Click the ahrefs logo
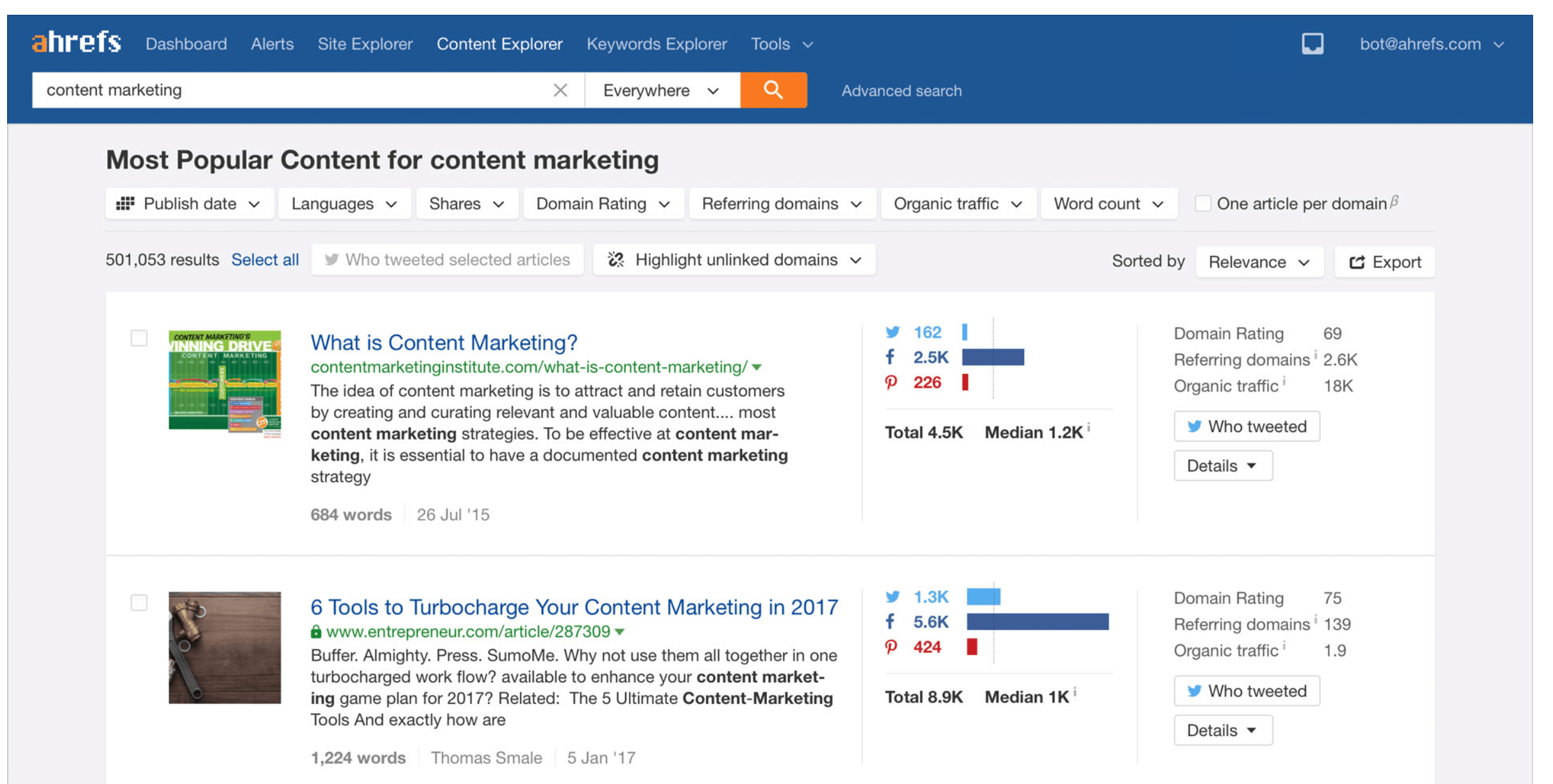Viewport: 1553px width, 784px height. (76, 42)
